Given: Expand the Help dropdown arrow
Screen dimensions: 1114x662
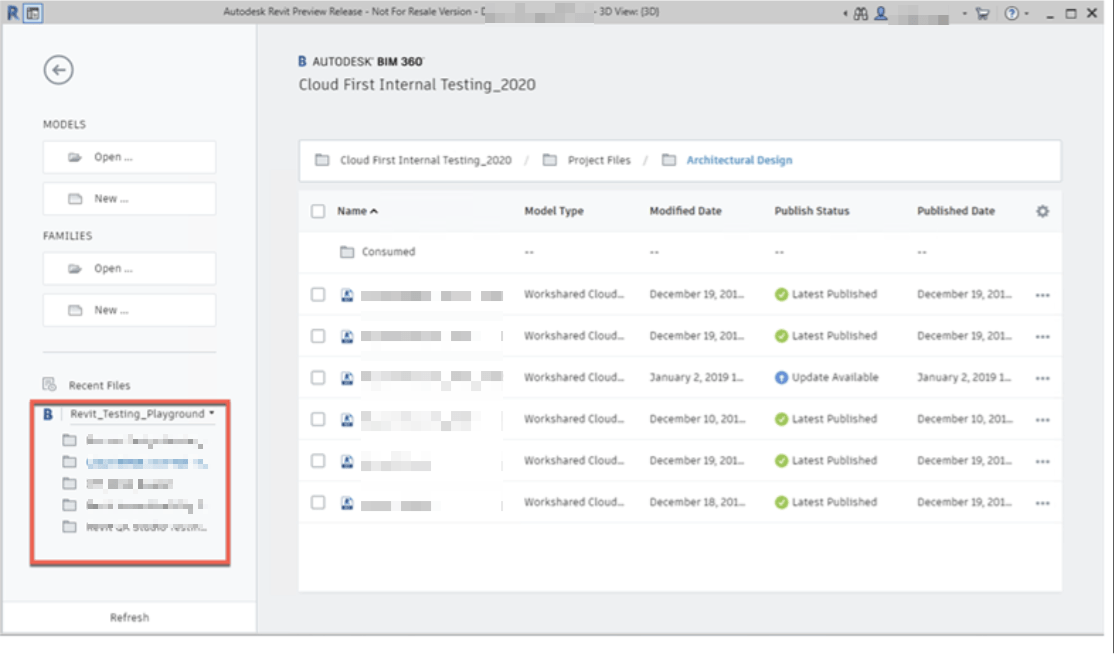Looking at the screenshot, I should [1027, 13].
